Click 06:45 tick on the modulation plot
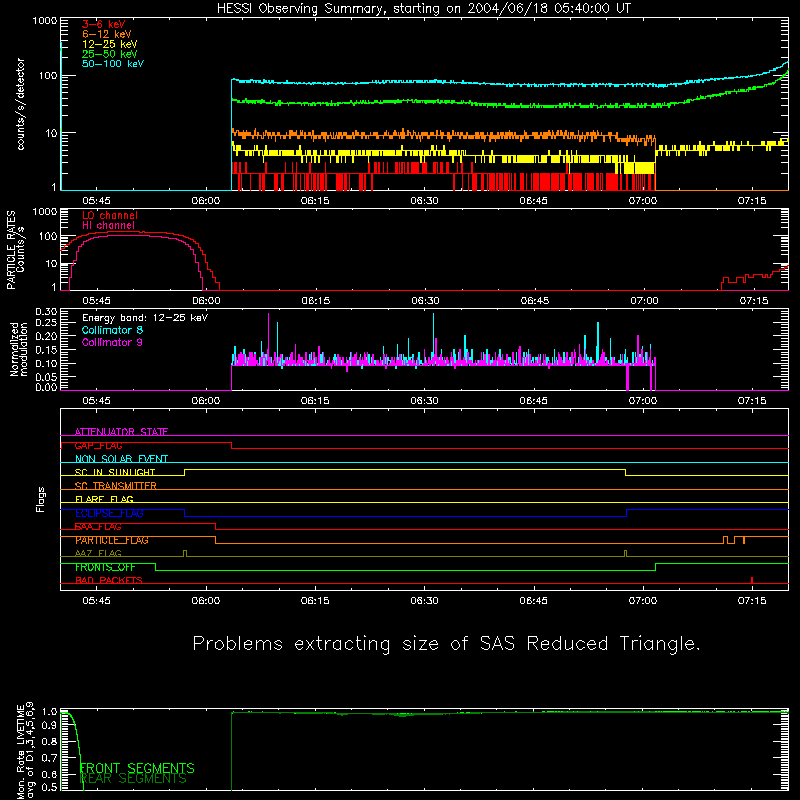 (x=534, y=401)
